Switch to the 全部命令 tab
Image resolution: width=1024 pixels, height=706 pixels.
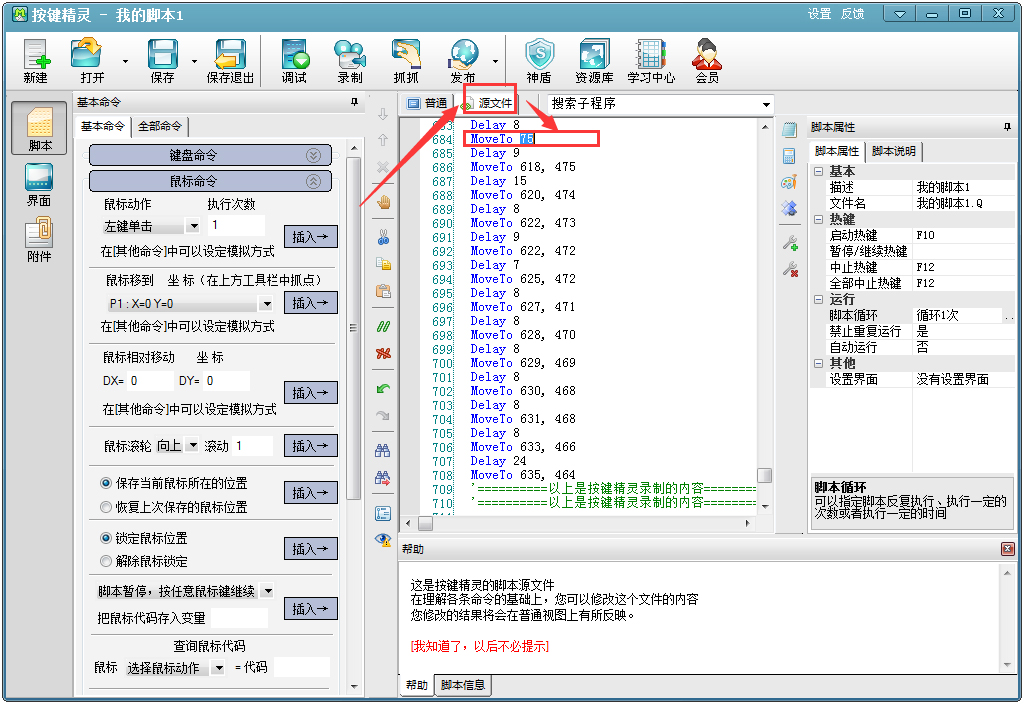pos(160,126)
